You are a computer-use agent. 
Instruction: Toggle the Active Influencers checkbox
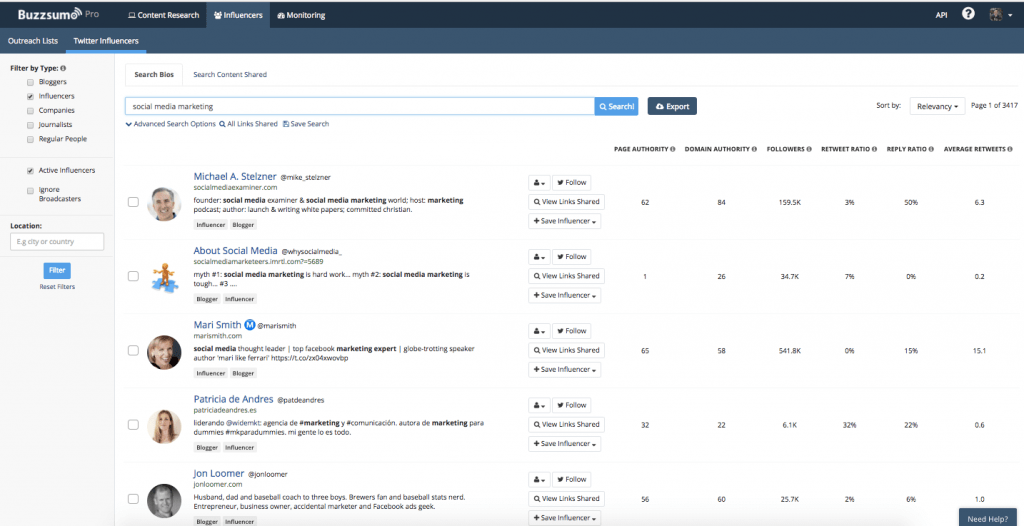click(31, 171)
